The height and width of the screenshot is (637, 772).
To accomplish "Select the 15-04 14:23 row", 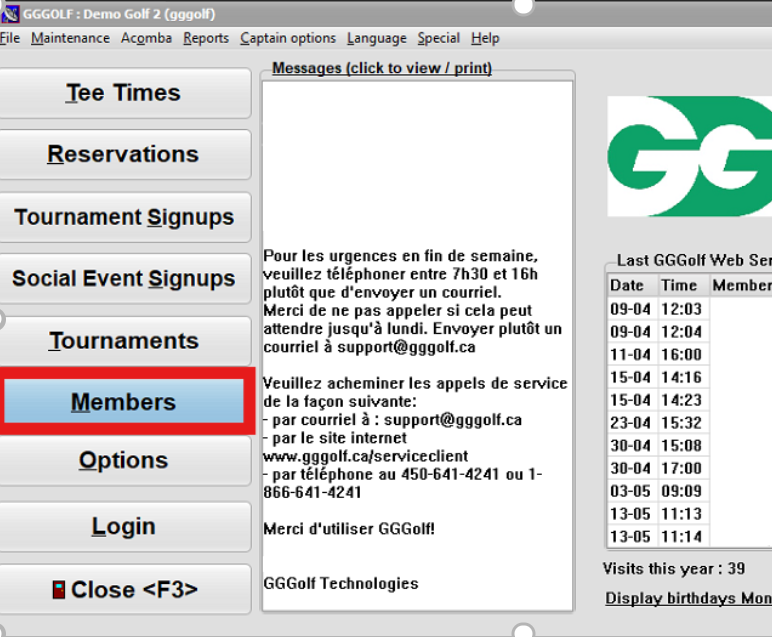I will (689, 400).
